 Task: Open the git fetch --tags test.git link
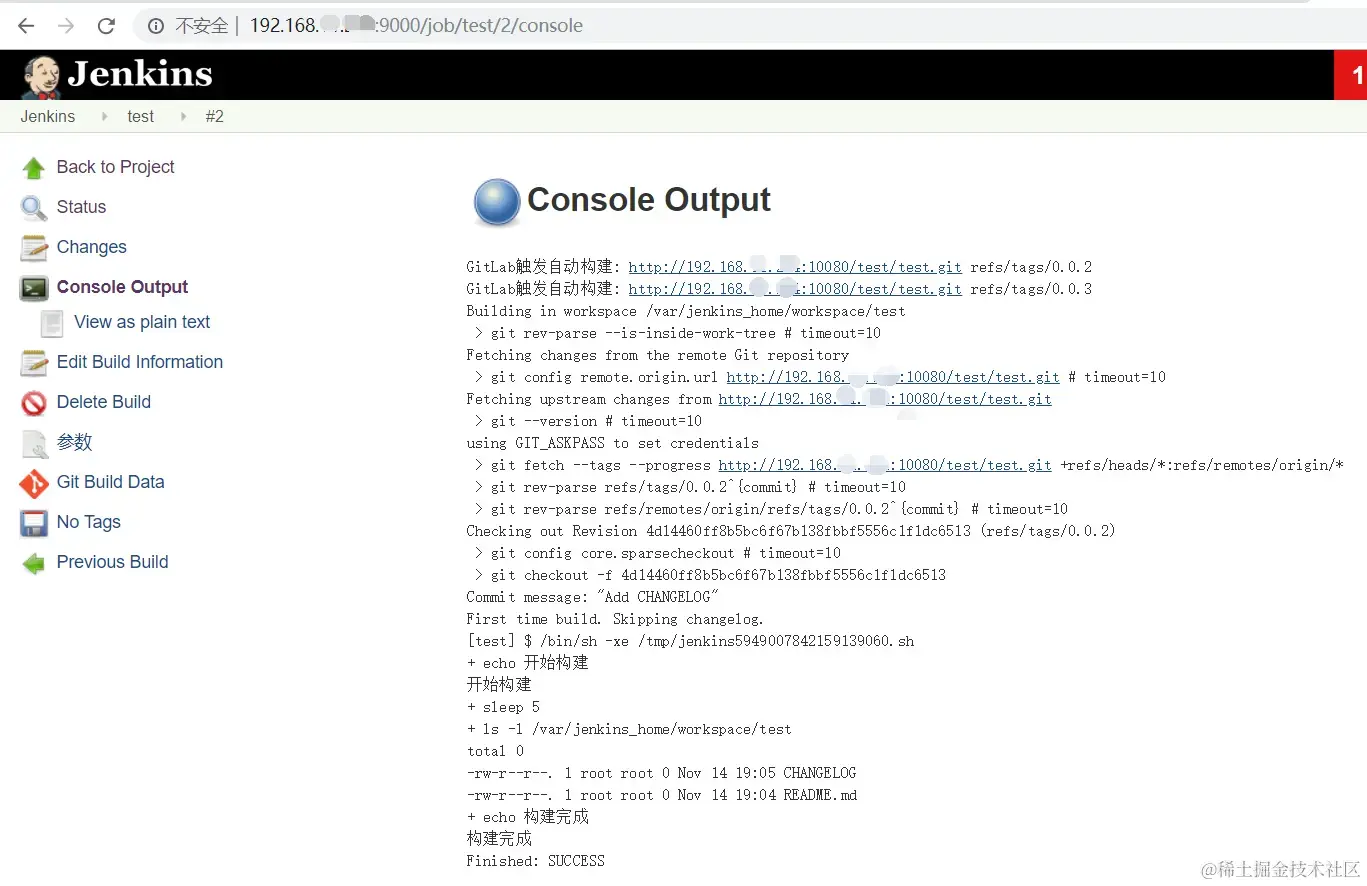click(x=885, y=465)
